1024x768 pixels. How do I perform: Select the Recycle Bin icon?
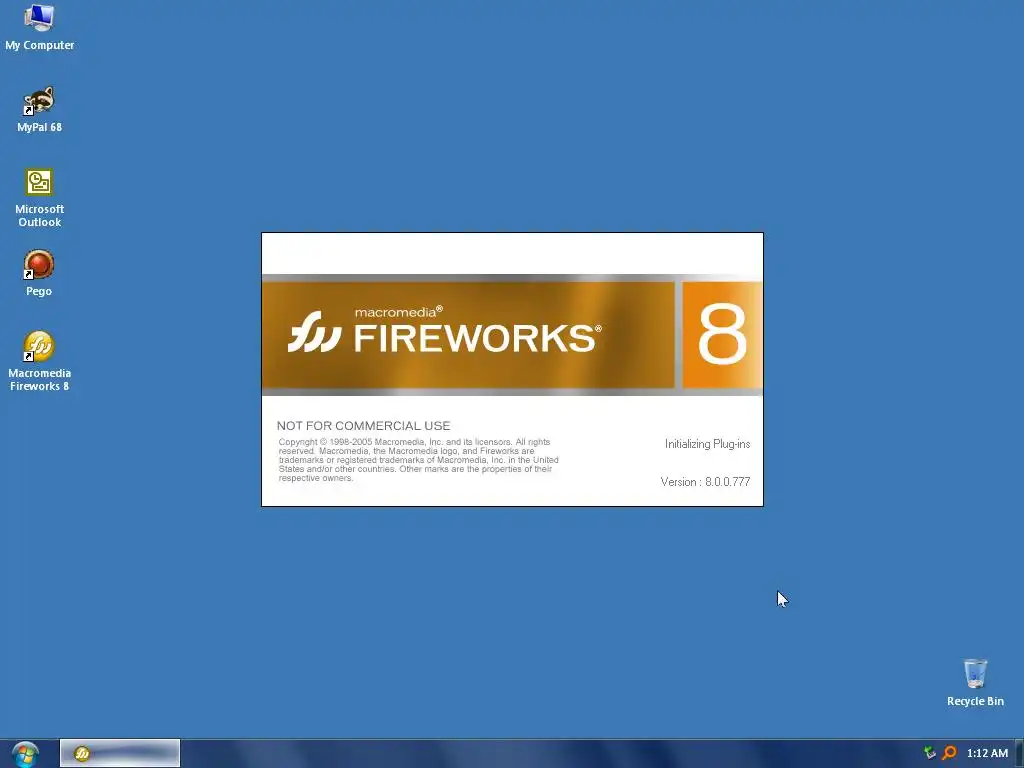pyautogui.click(x=975, y=682)
